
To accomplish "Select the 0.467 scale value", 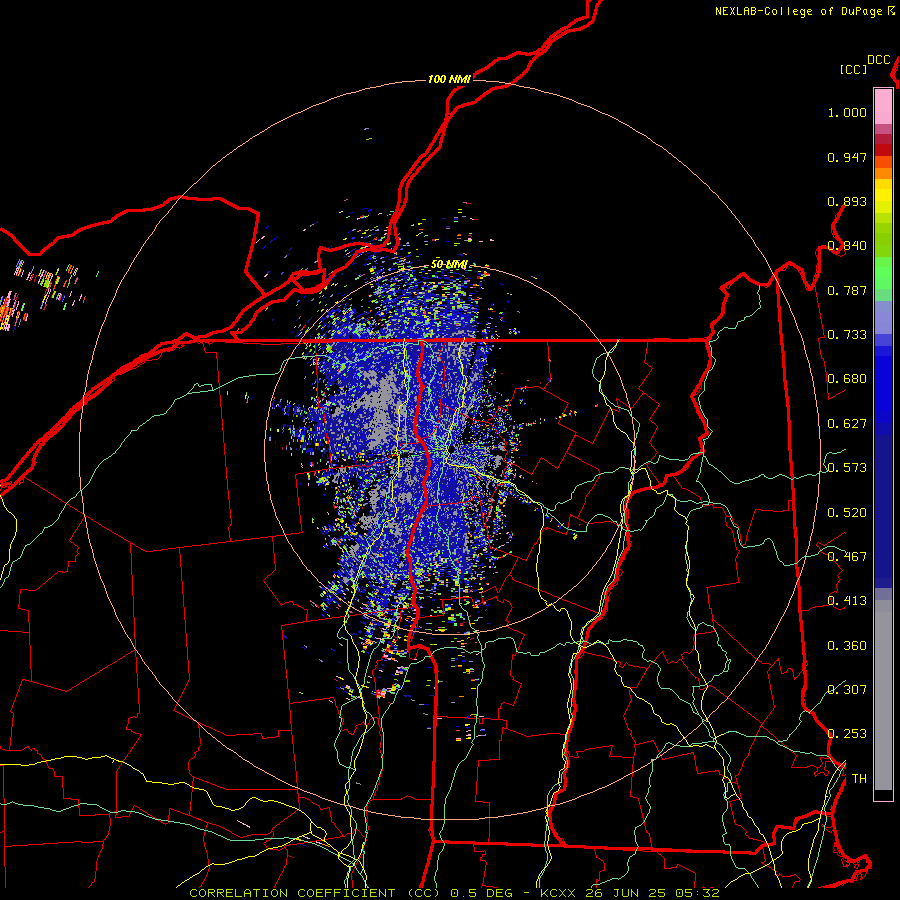I will (x=847, y=557).
